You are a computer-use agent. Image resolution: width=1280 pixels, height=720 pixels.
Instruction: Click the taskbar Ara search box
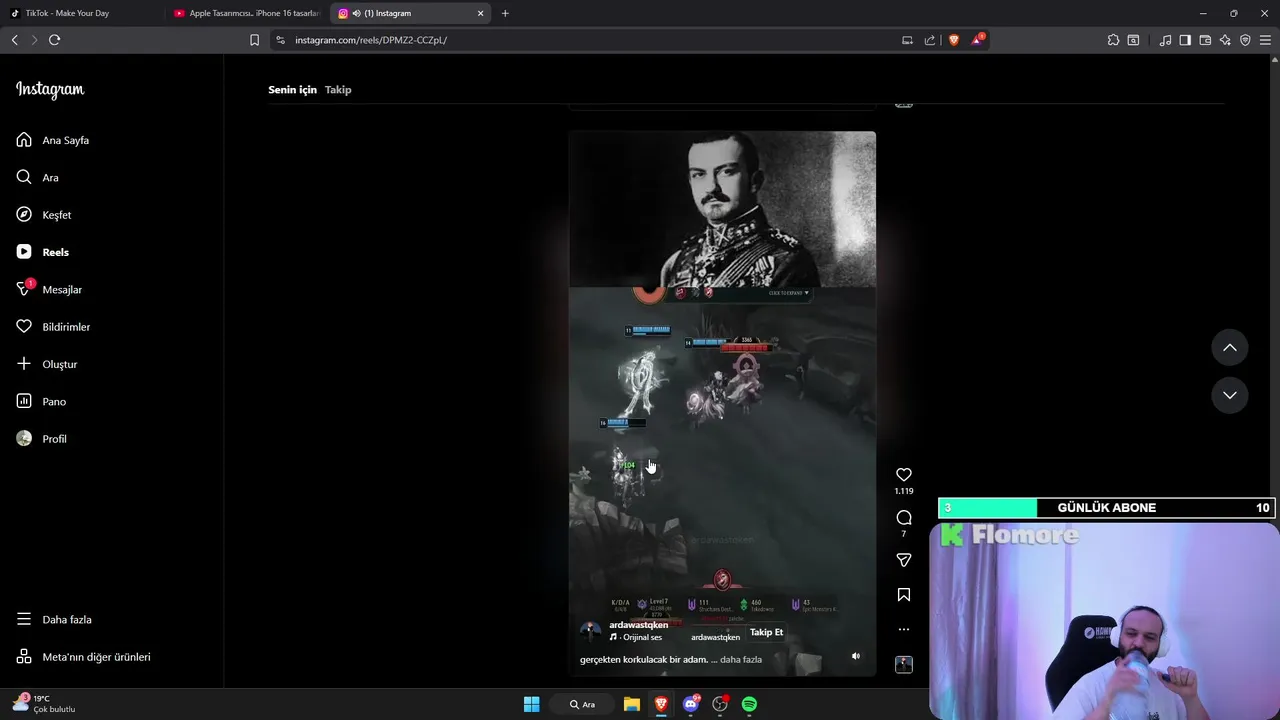click(583, 704)
